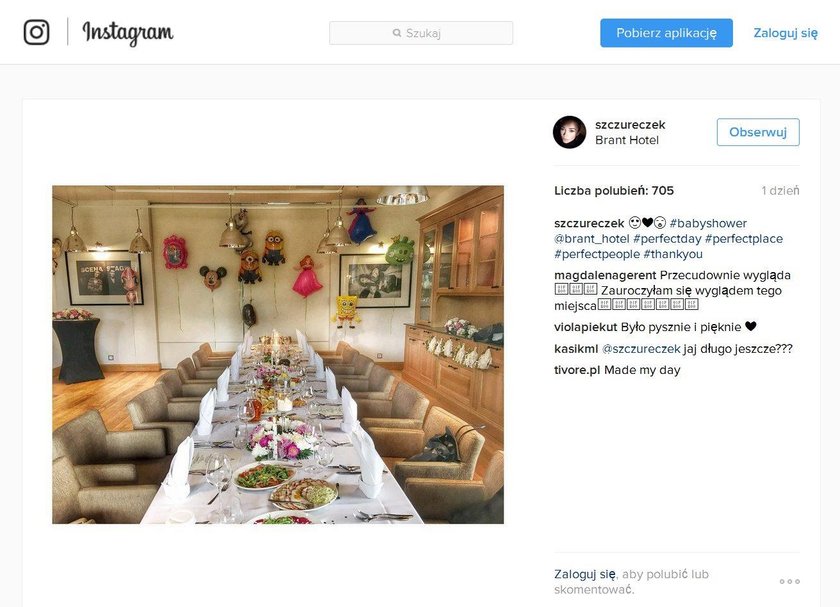Open szczureczek profile avatar picture
This screenshot has height=607, width=840.
pyautogui.click(x=569, y=132)
